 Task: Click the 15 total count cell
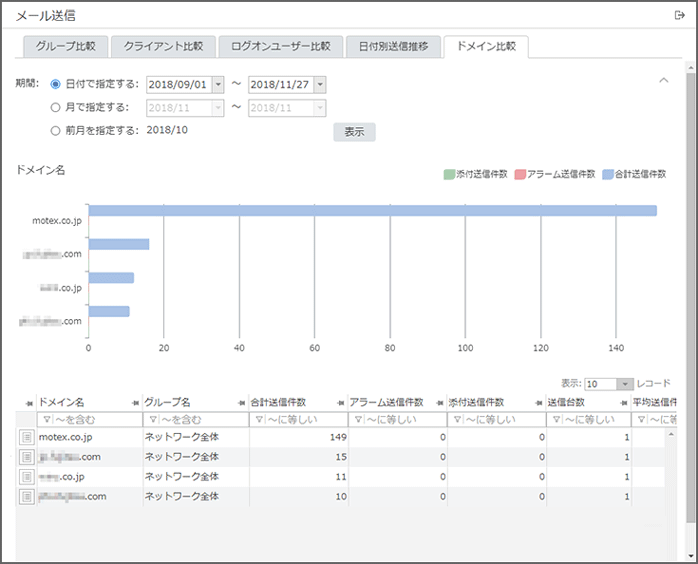coord(299,457)
